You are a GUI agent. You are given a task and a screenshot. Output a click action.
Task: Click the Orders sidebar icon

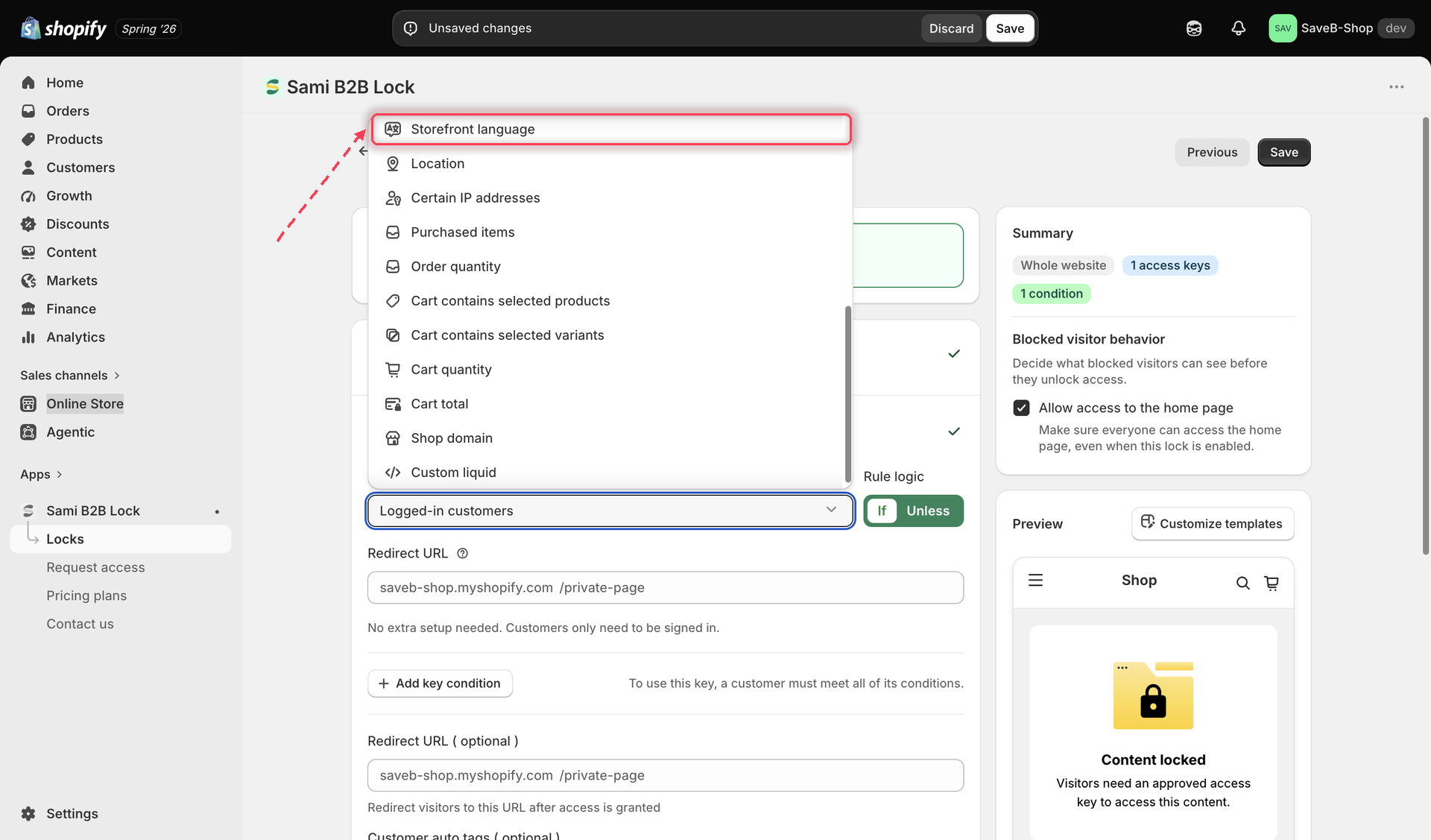pyautogui.click(x=28, y=111)
